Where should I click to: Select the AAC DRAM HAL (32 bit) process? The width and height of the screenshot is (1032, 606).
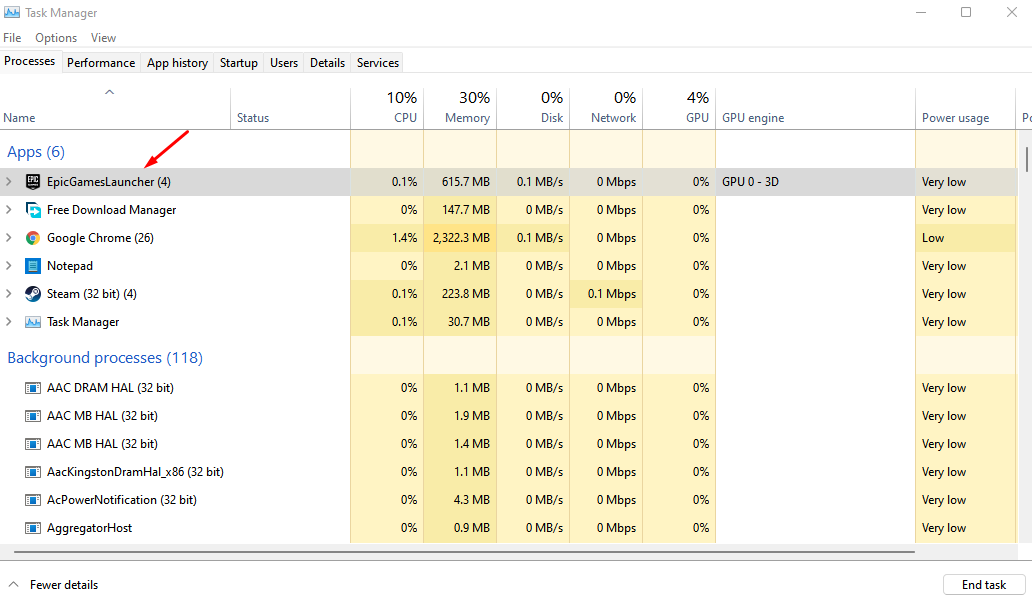(110, 388)
